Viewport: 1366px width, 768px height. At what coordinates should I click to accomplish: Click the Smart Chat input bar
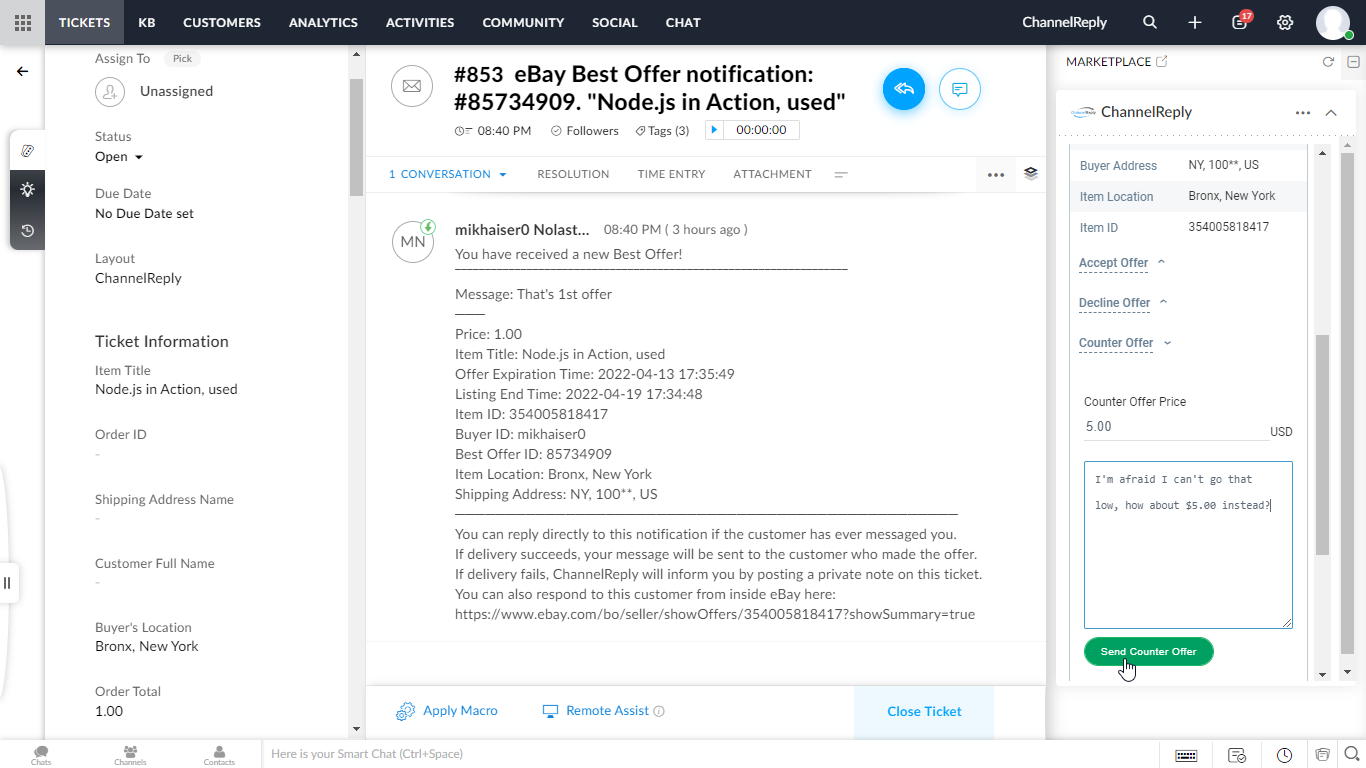click(710, 754)
